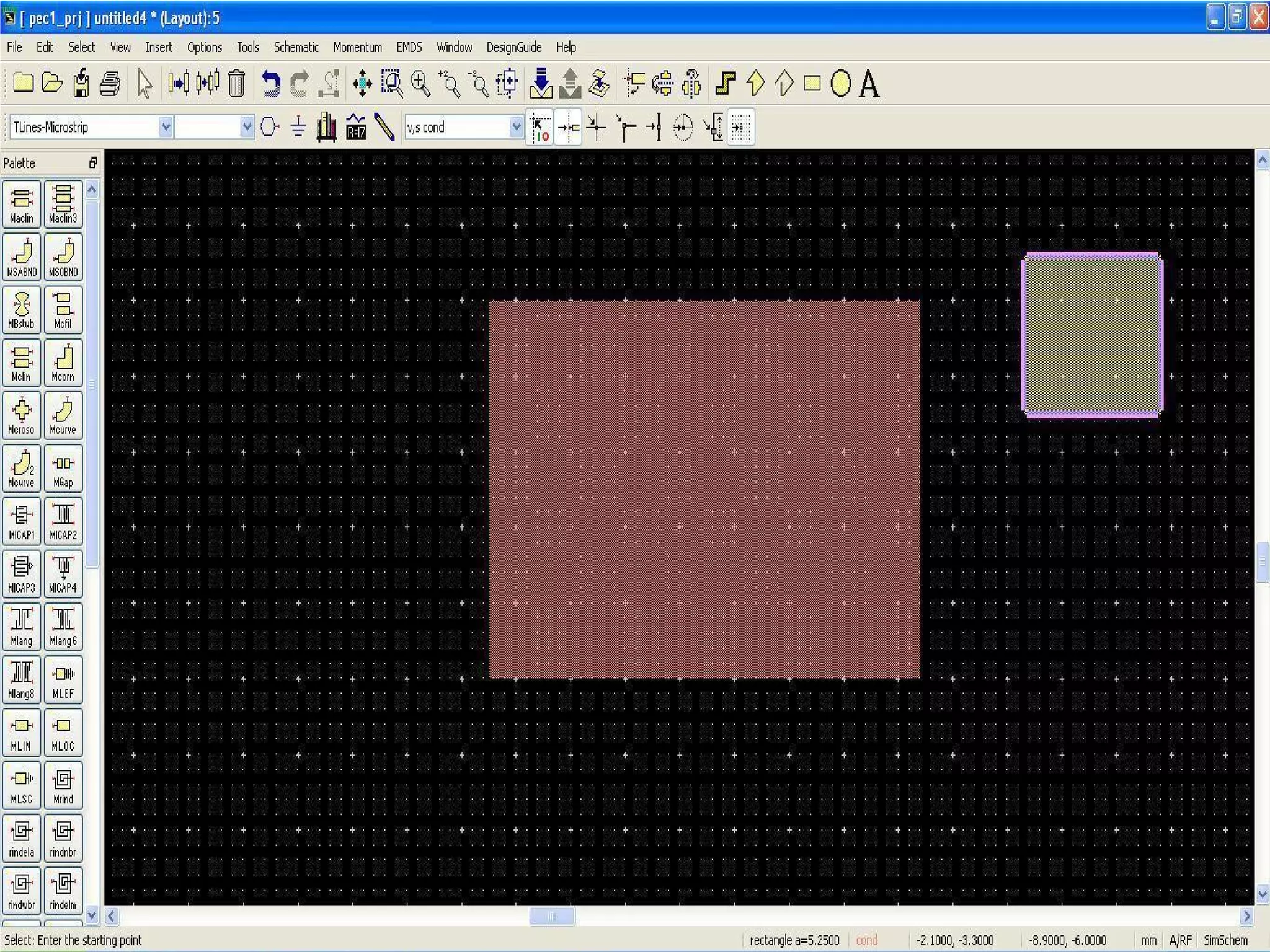The height and width of the screenshot is (952, 1270).
Task: Open the DesignGuide menu
Action: (513, 47)
